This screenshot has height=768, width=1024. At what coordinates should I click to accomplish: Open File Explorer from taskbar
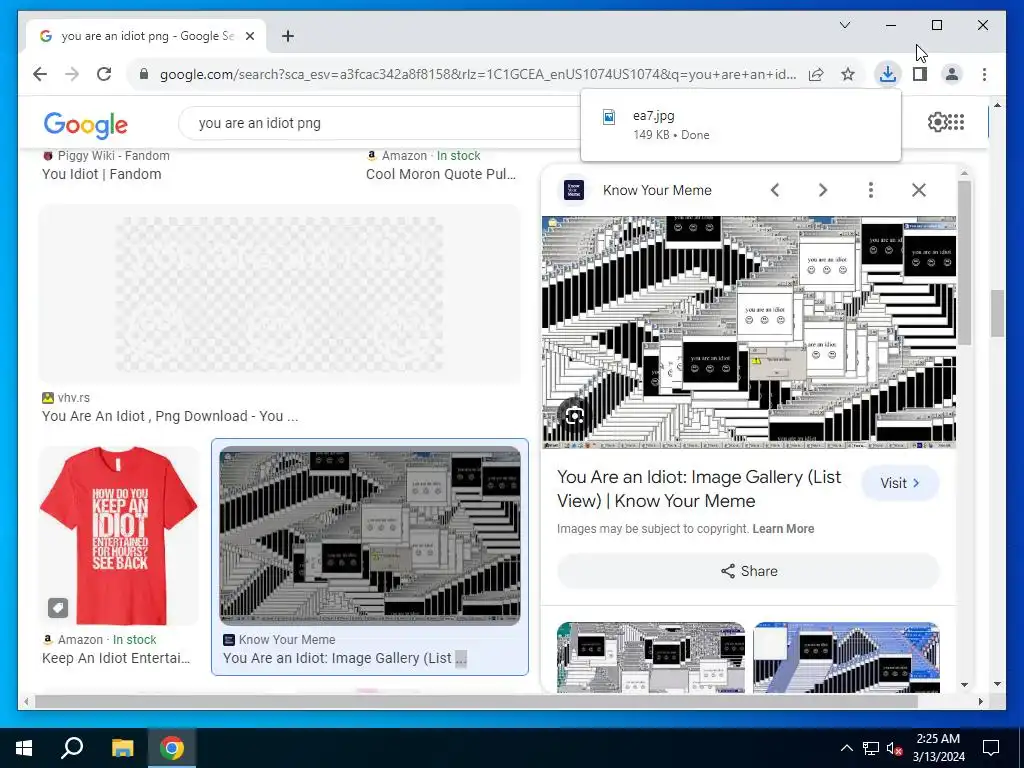point(122,748)
